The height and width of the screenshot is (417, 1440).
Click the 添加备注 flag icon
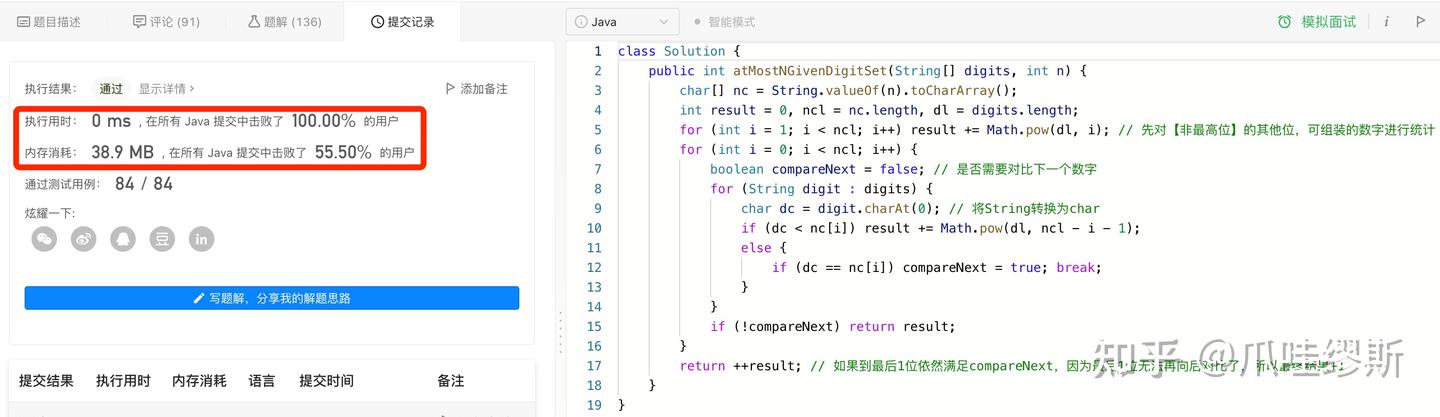tap(450, 88)
